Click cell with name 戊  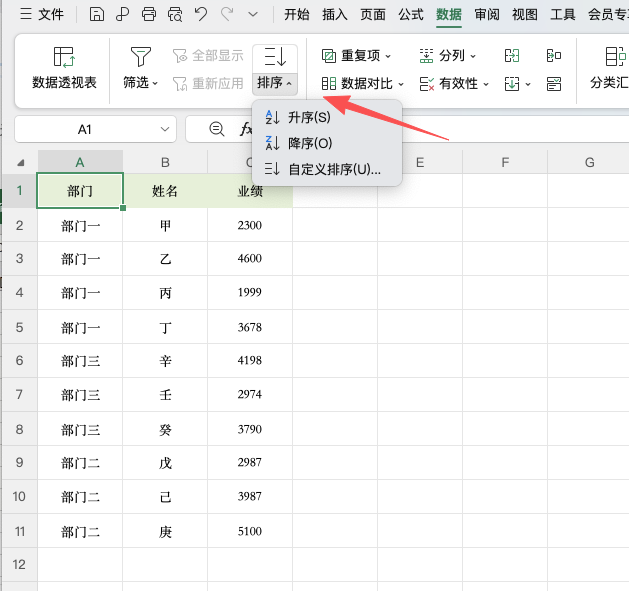coord(165,463)
